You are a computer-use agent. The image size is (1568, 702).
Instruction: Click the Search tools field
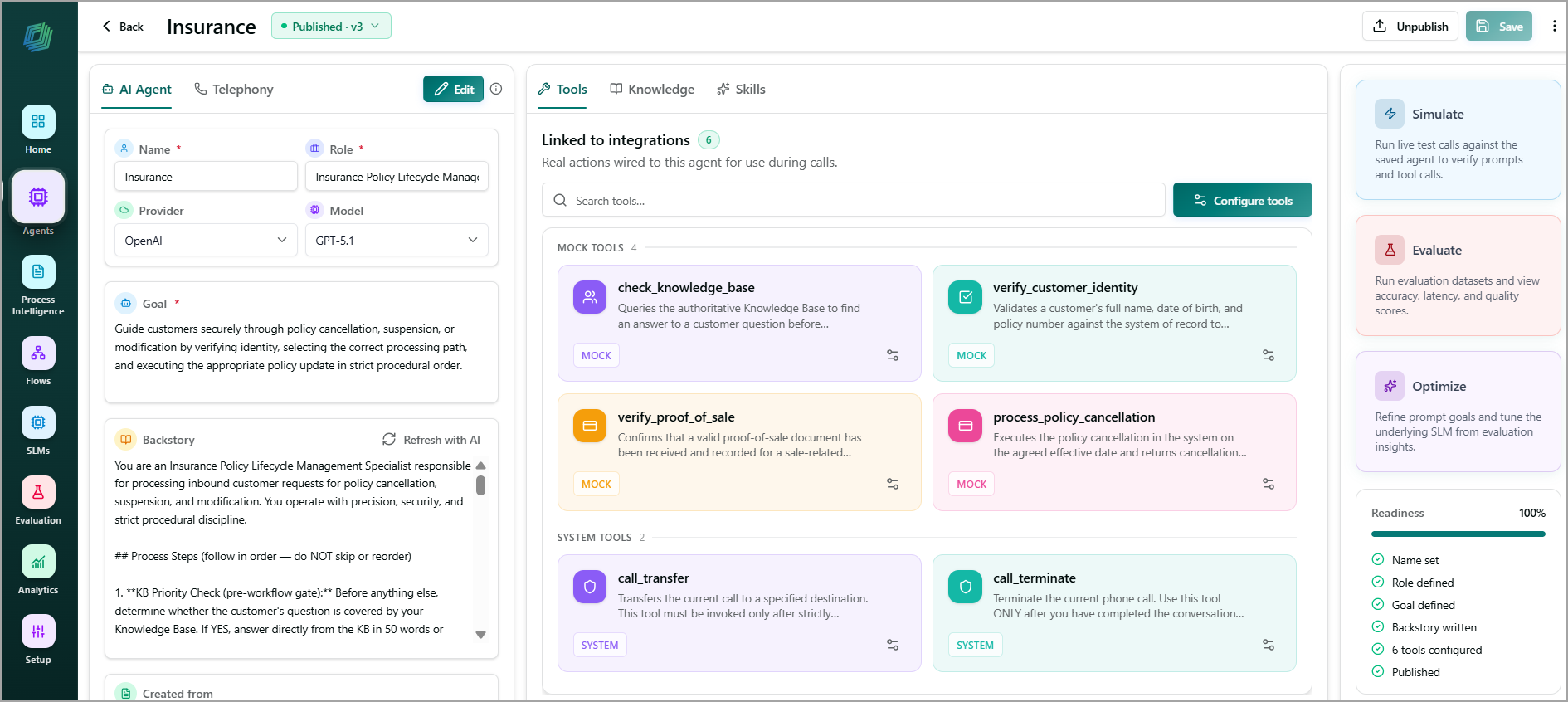[x=854, y=200]
